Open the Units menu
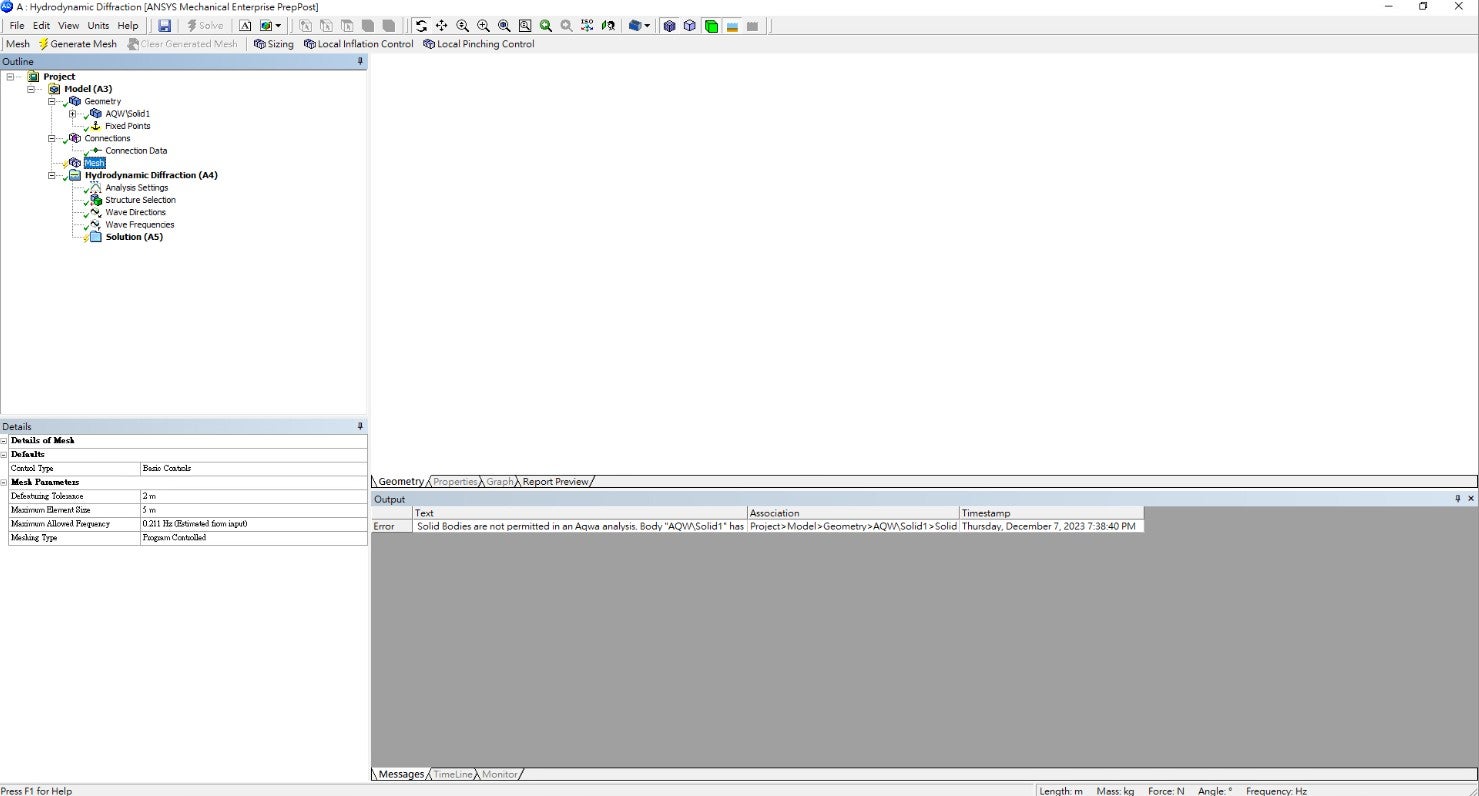The image size is (1479, 796). (98, 26)
